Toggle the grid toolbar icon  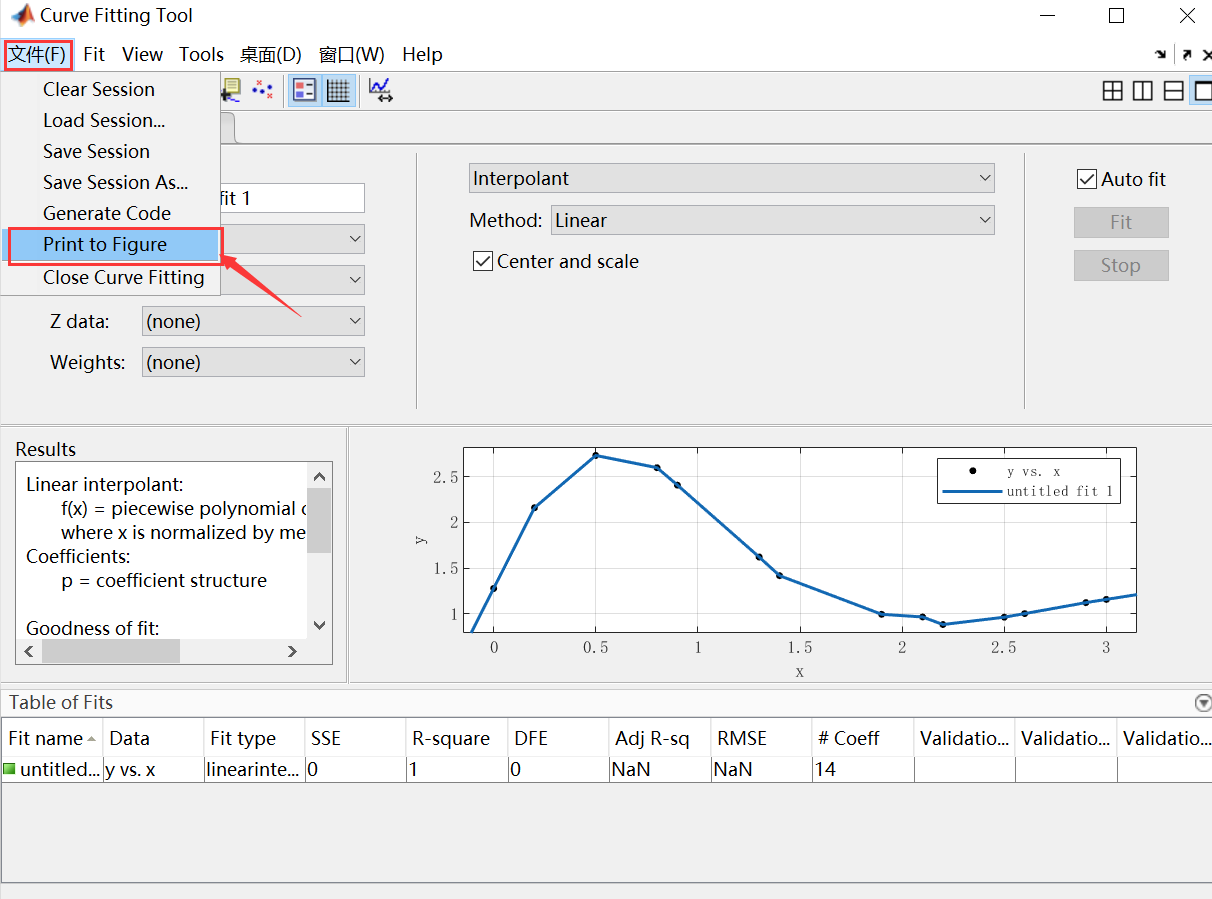pyautogui.click(x=339, y=90)
